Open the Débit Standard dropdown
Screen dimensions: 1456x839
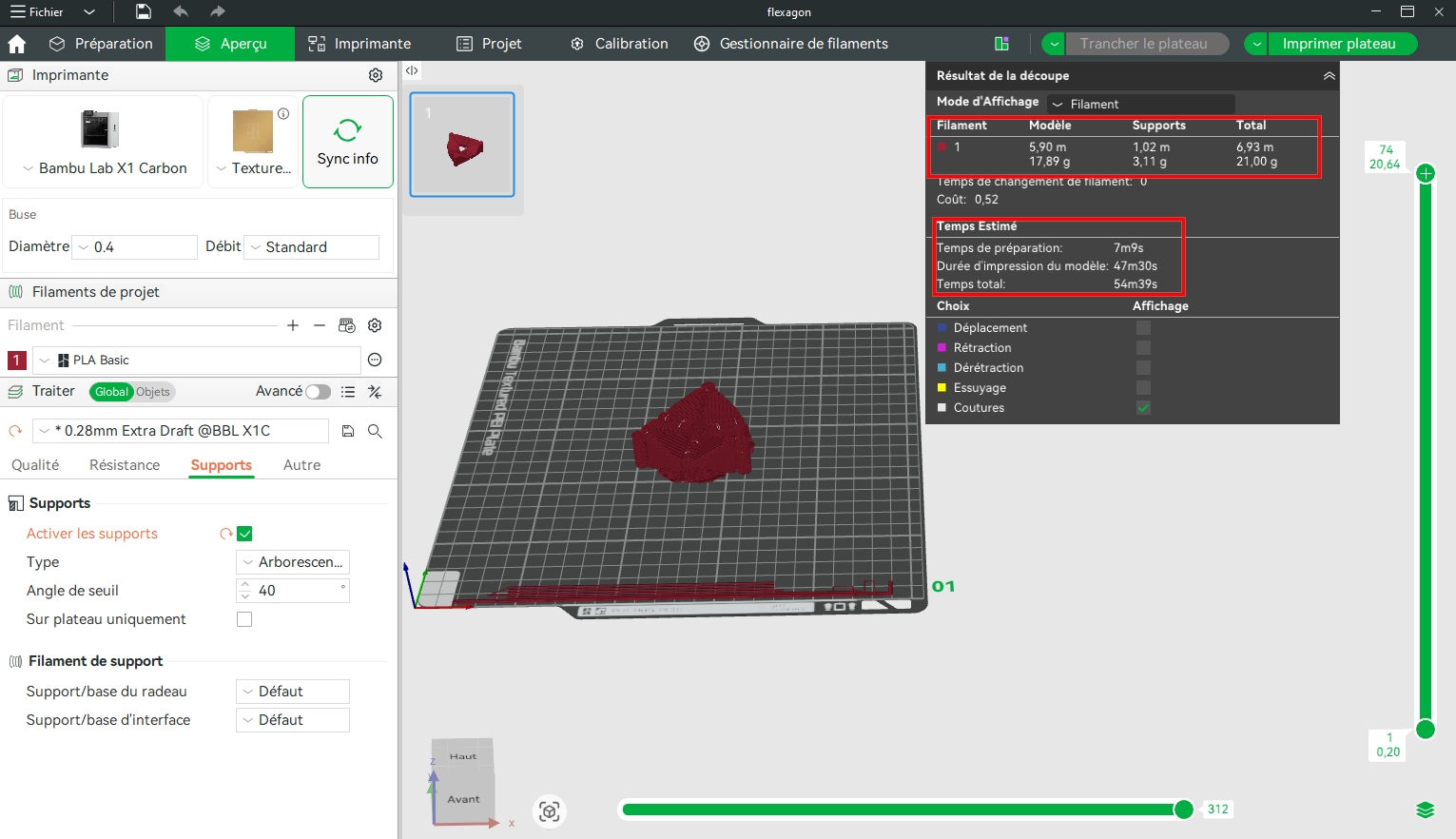point(312,247)
